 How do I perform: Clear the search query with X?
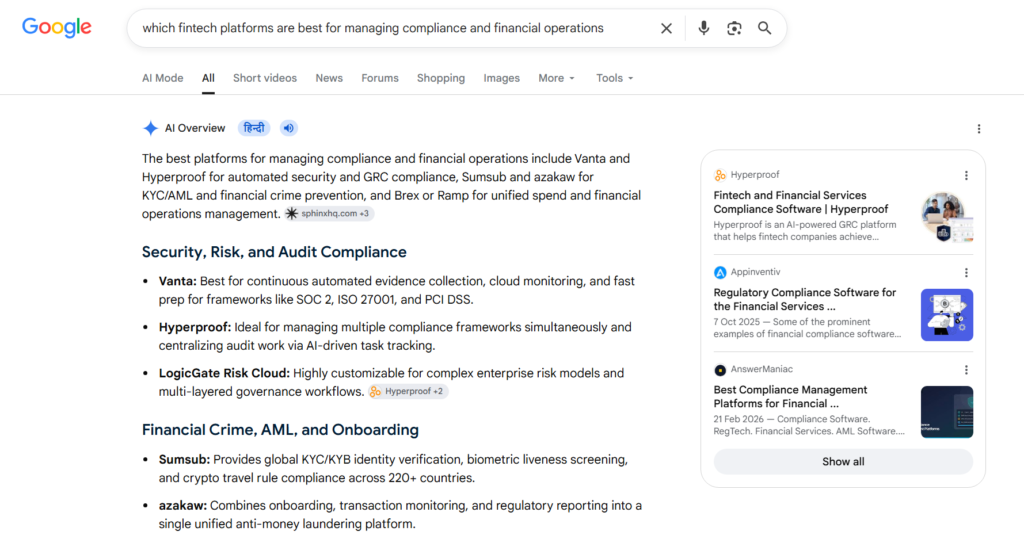pyautogui.click(x=666, y=28)
